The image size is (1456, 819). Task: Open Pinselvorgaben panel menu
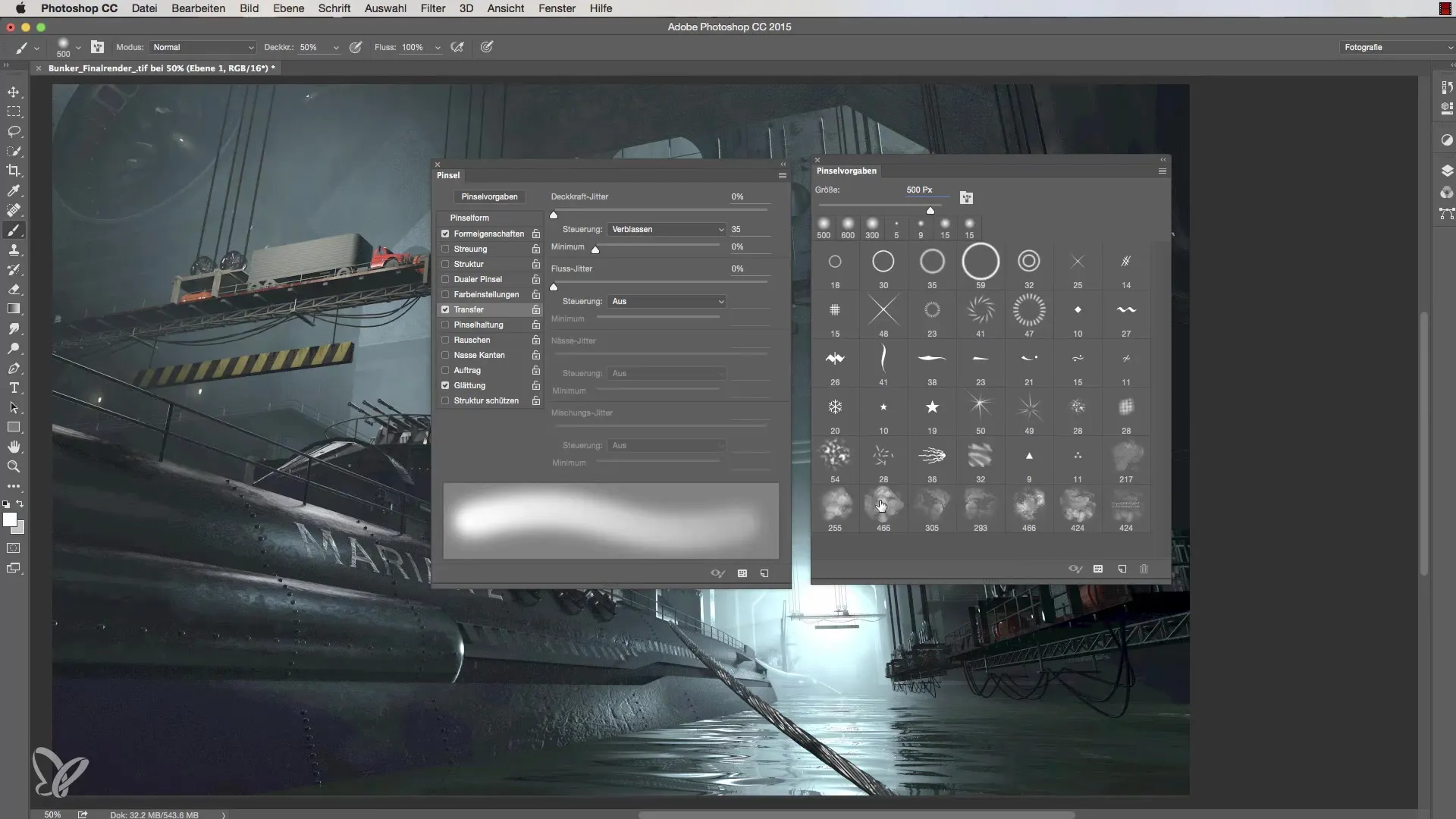coord(1162,171)
